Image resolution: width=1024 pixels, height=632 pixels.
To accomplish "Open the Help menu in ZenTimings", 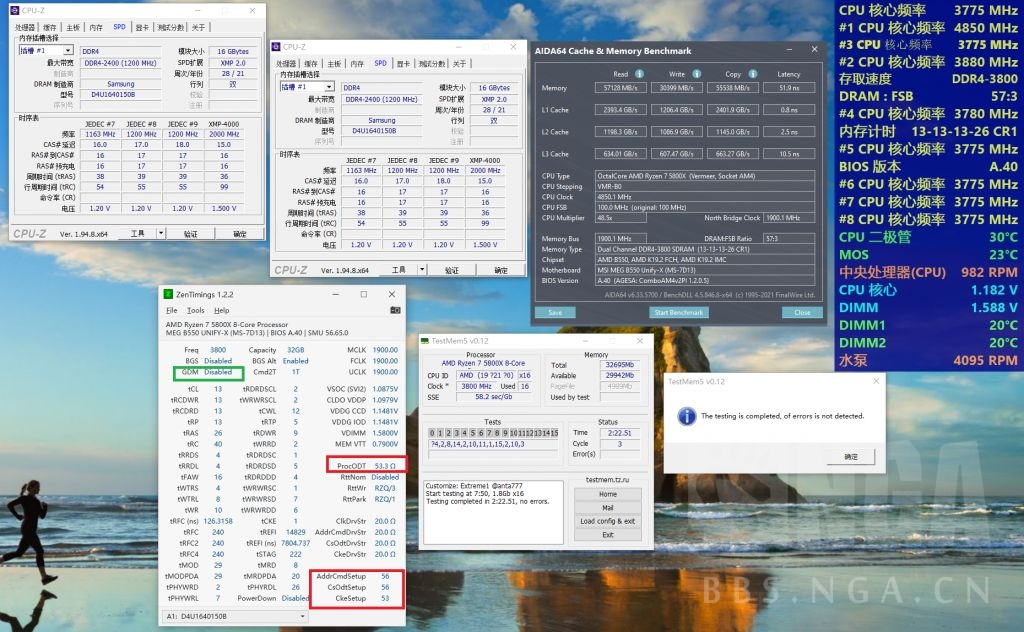I will click(221, 311).
